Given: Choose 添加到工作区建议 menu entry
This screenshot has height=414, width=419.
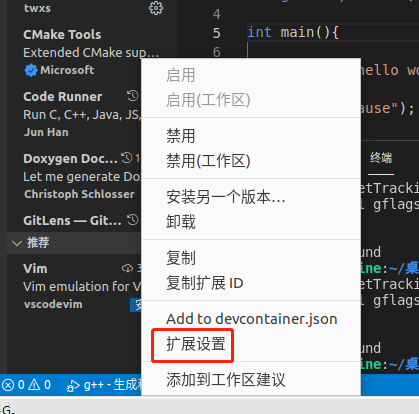Looking at the screenshot, I should pyautogui.click(x=226, y=380).
